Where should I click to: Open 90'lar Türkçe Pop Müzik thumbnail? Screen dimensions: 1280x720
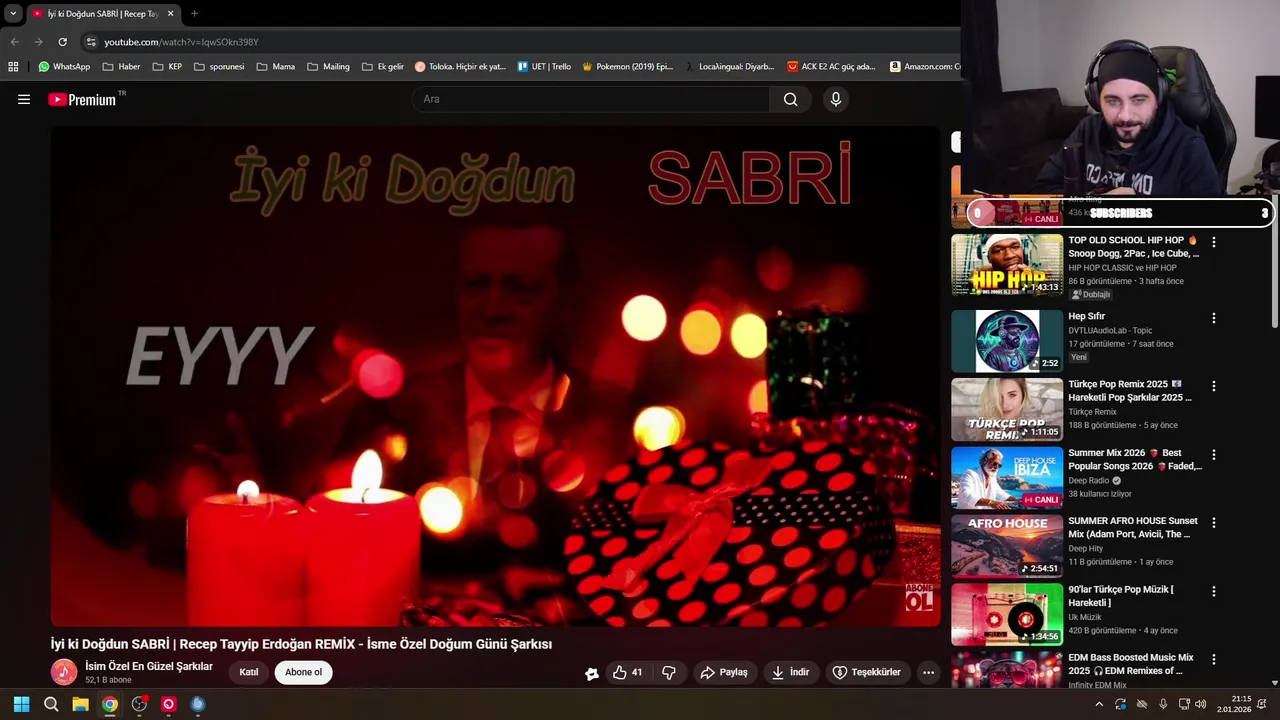(x=1007, y=615)
